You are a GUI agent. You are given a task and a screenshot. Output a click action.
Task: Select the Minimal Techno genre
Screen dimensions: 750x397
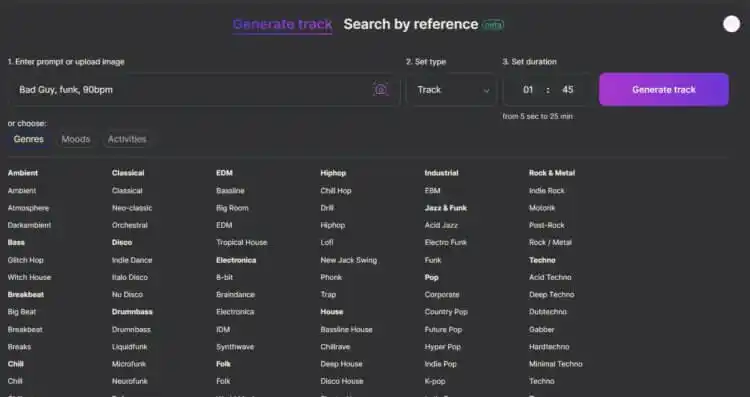pyautogui.click(x=556, y=364)
